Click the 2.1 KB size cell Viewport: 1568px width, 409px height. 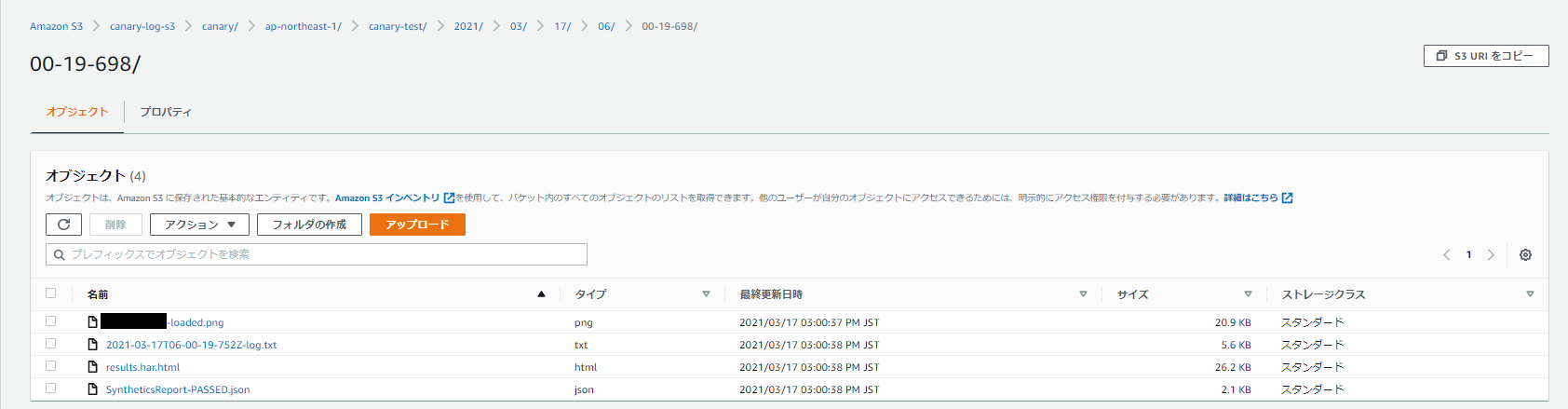pyautogui.click(x=1236, y=389)
